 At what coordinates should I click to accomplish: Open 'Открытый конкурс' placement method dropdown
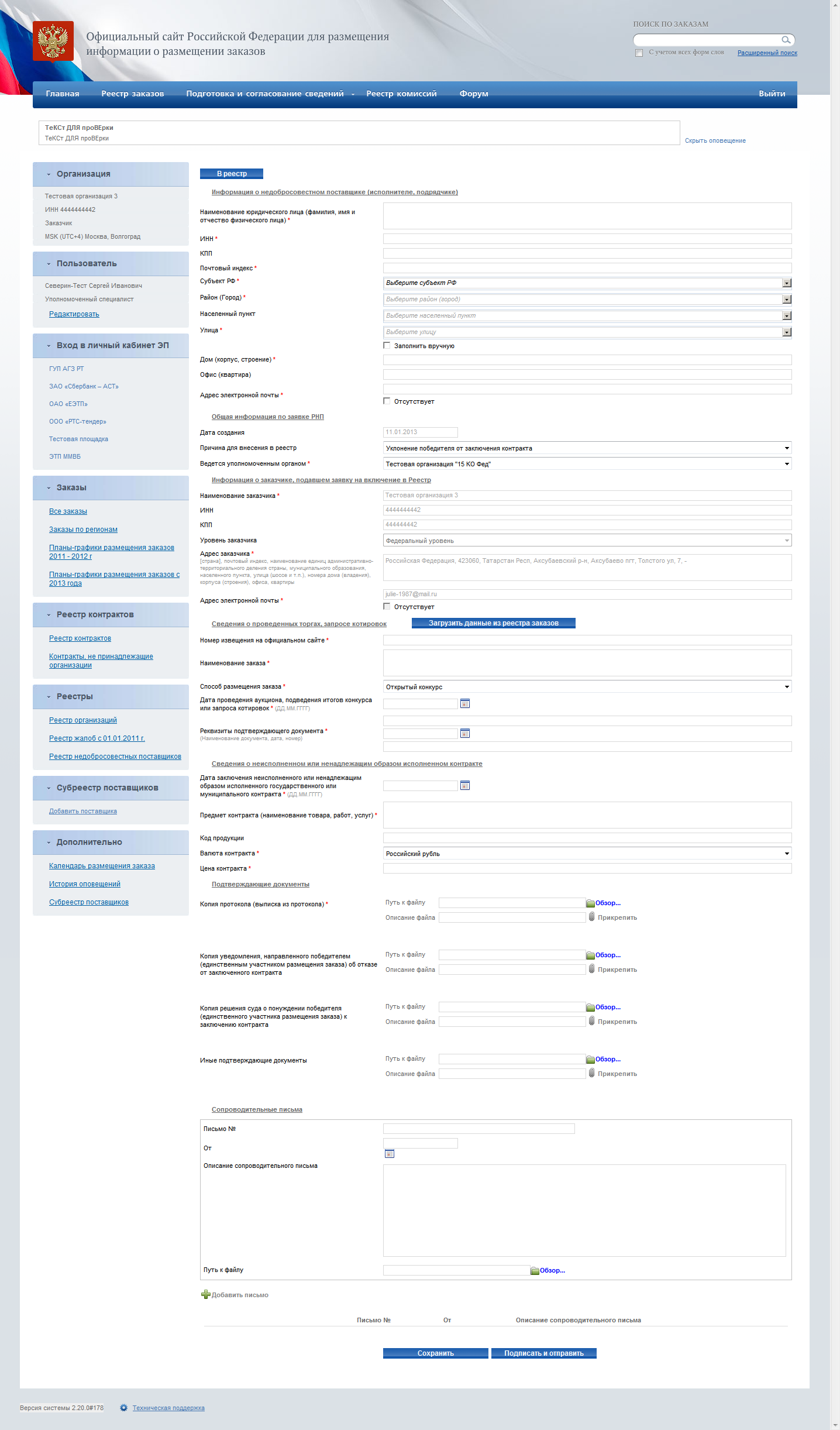coord(587,687)
